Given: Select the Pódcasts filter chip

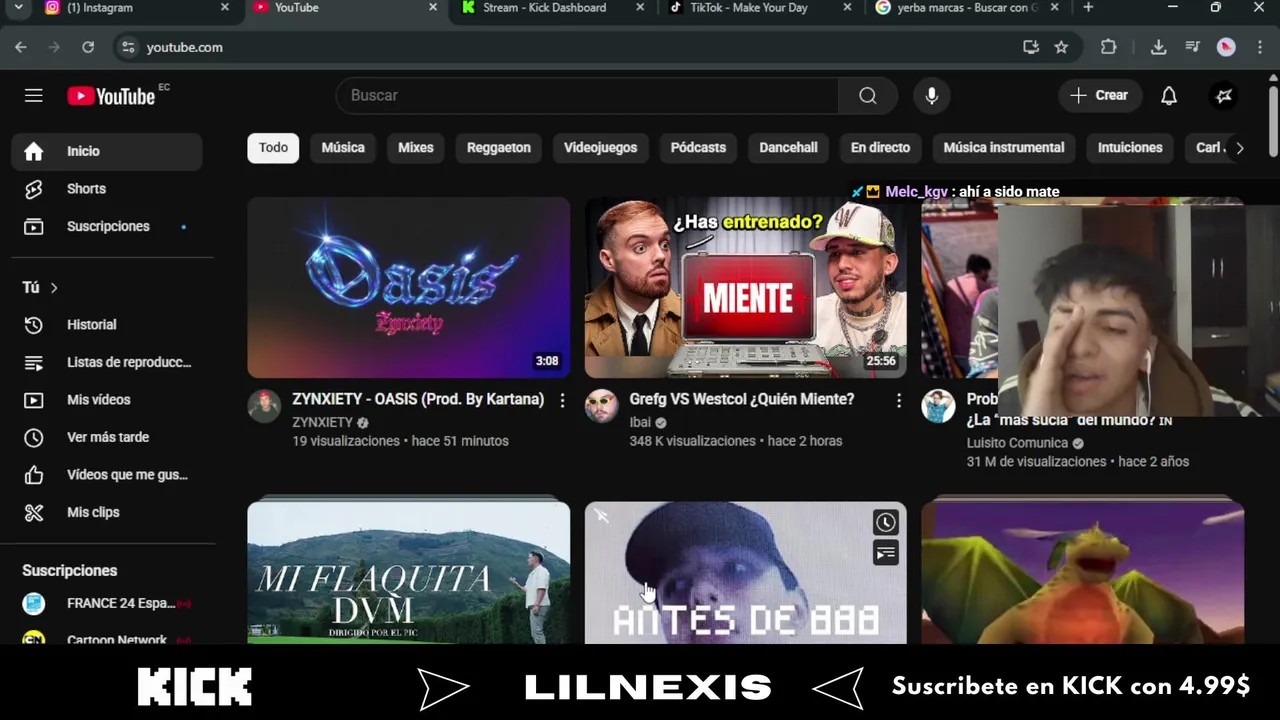Looking at the screenshot, I should (698, 147).
